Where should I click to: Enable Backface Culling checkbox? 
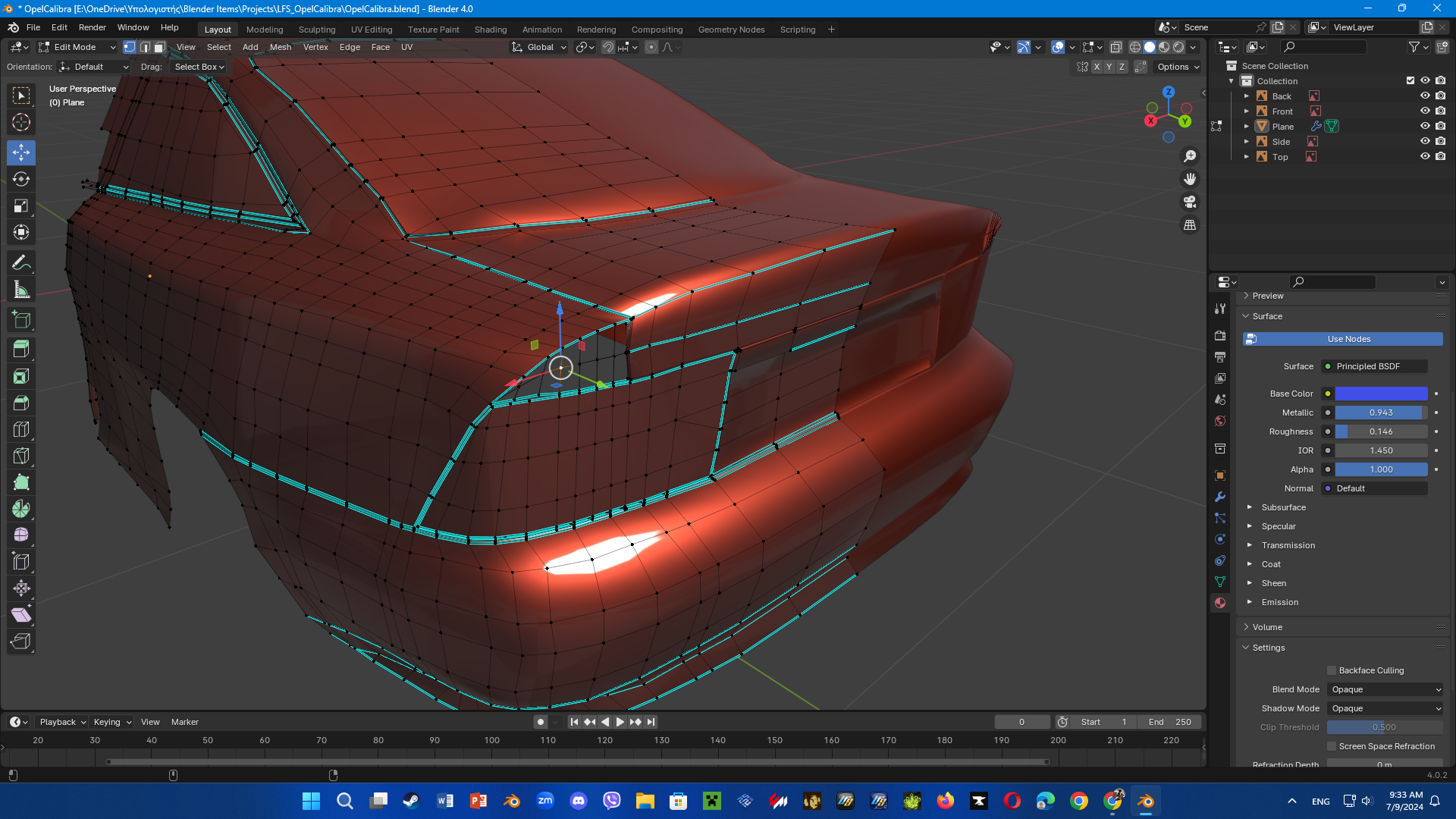point(1332,670)
